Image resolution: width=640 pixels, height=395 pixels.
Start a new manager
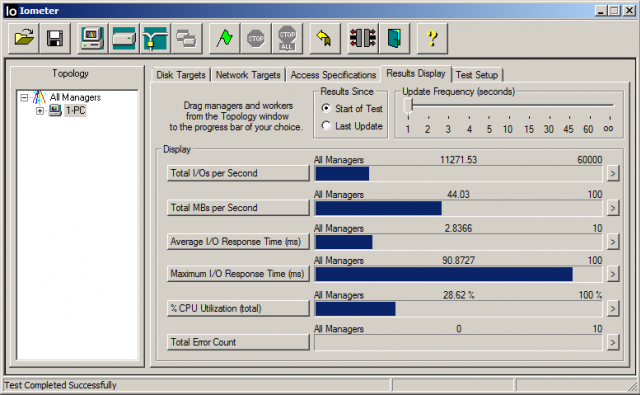point(93,38)
